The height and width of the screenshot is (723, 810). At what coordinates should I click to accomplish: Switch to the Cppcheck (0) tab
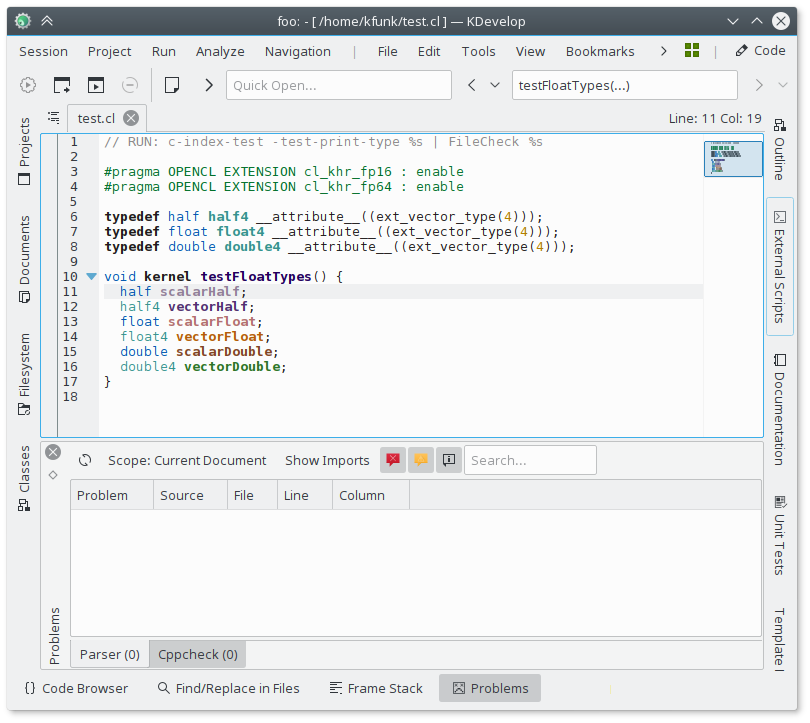click(197, 654)
